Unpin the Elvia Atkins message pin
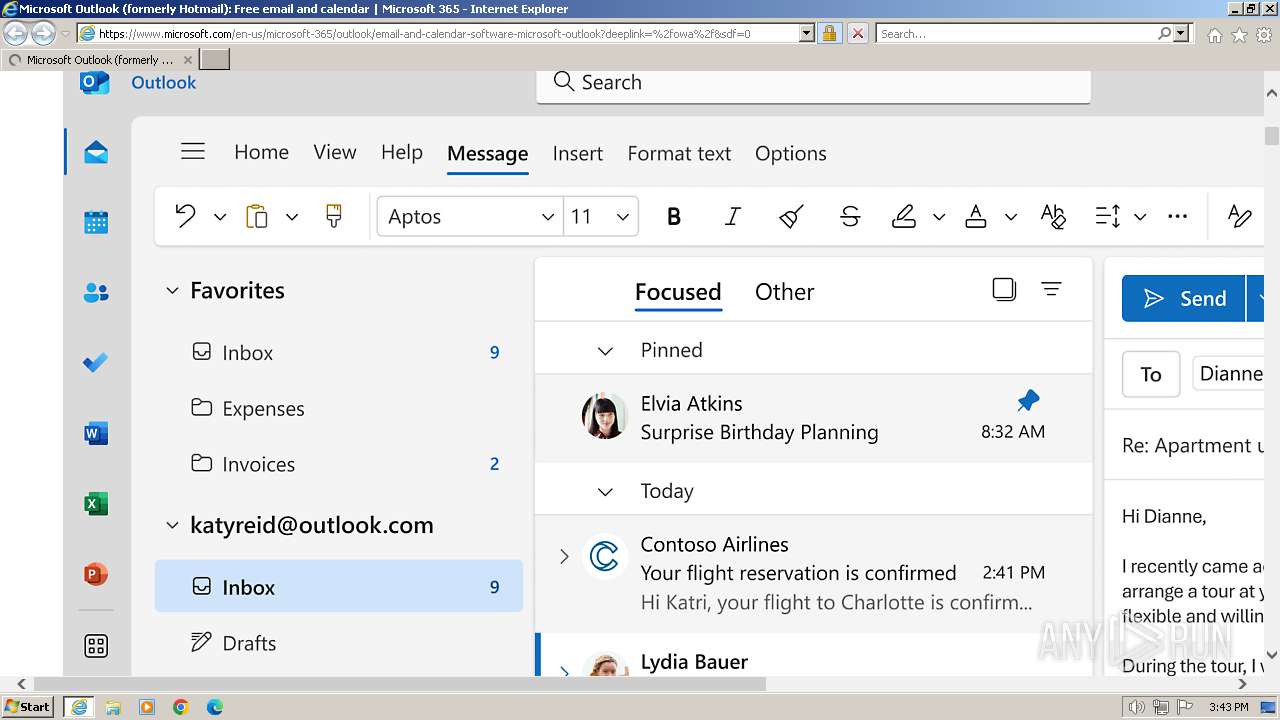Image resolution: width=1280 pixels, height=720 pixels. (1028, 402)
